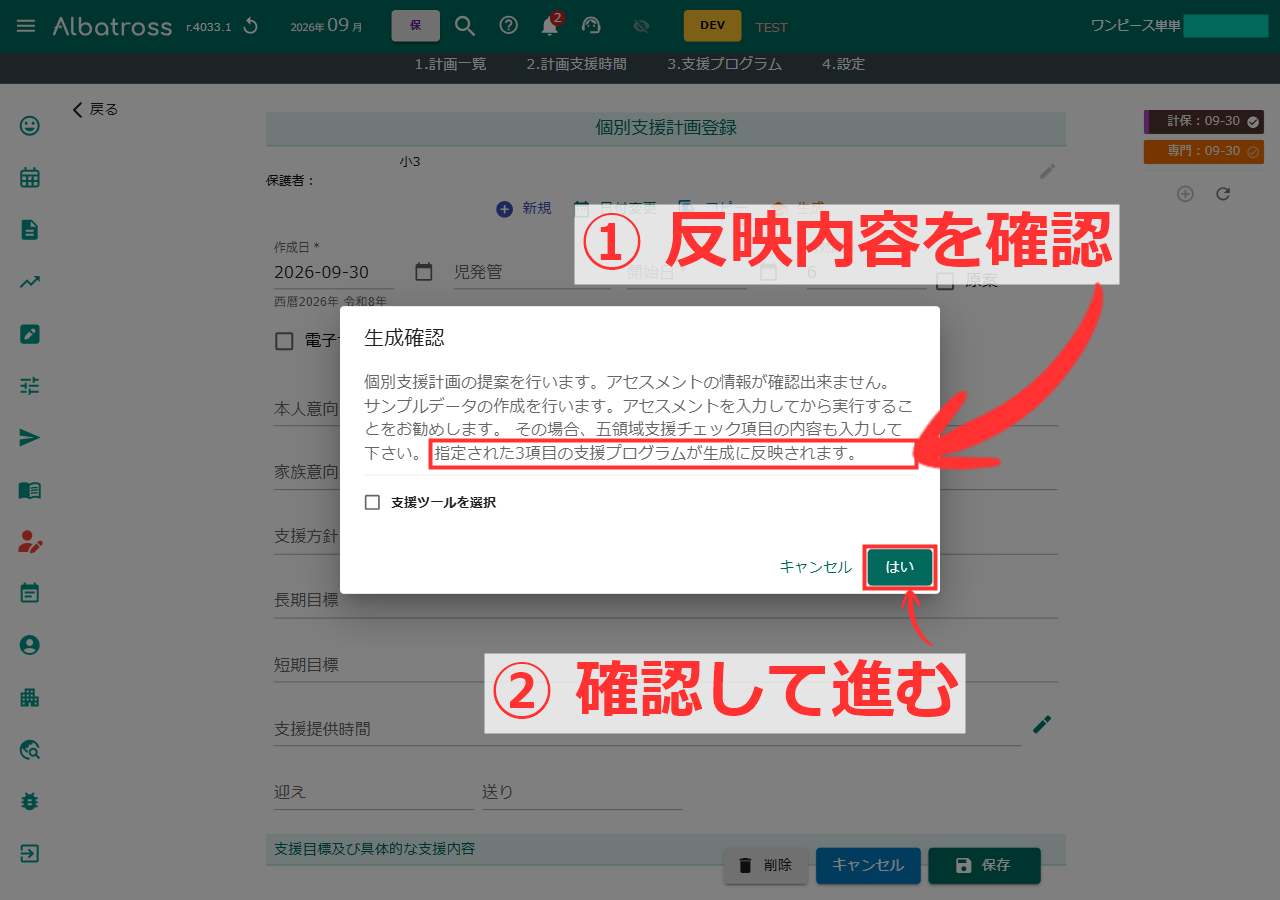Open the globe search sidebar icon
Viewport: 1280px width, 900px height.
point(30,750)
